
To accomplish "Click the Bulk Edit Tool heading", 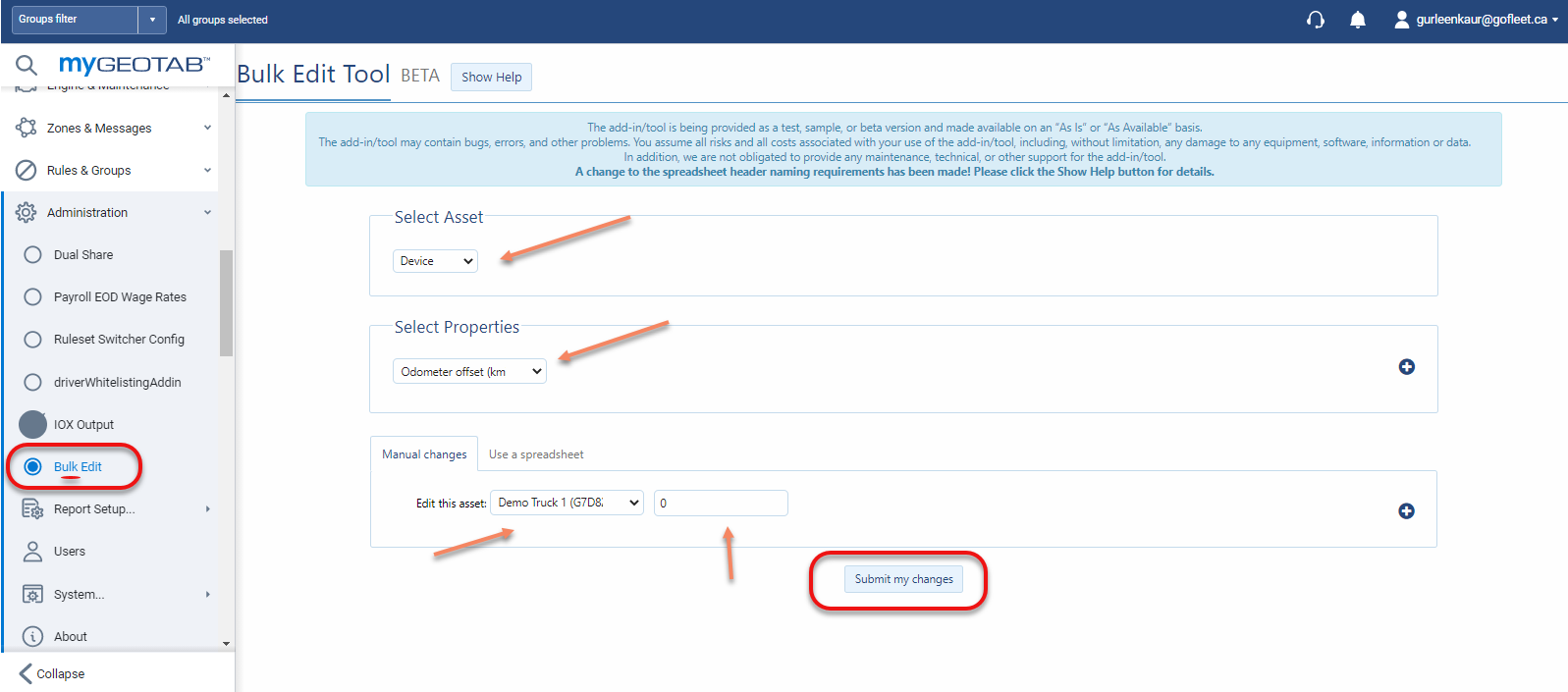I will point(314,75).
